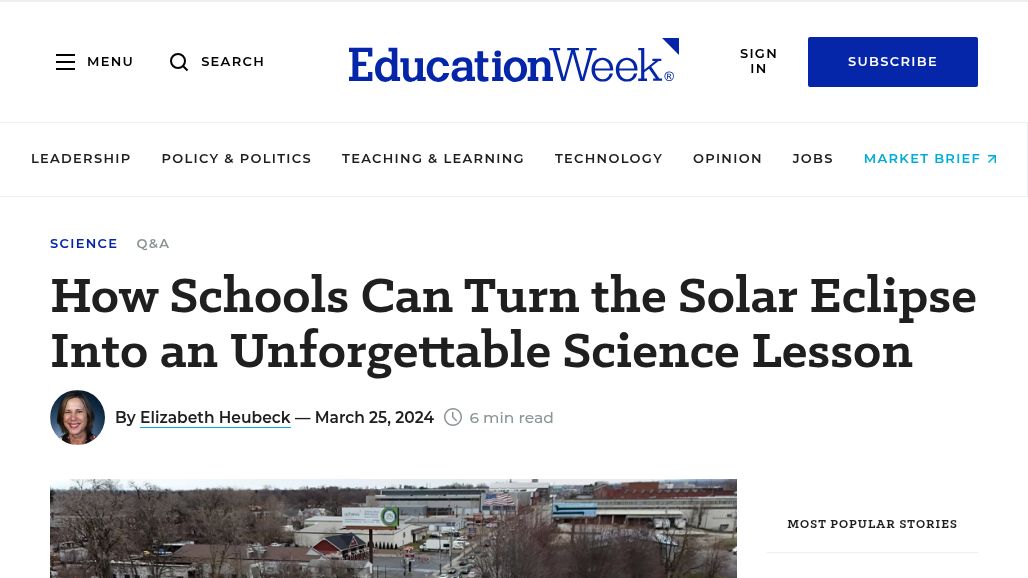The width and height of the screenshot is (1028, 578).
Task: Open the Policy & Politics section
Action: [x=236, y=158]
